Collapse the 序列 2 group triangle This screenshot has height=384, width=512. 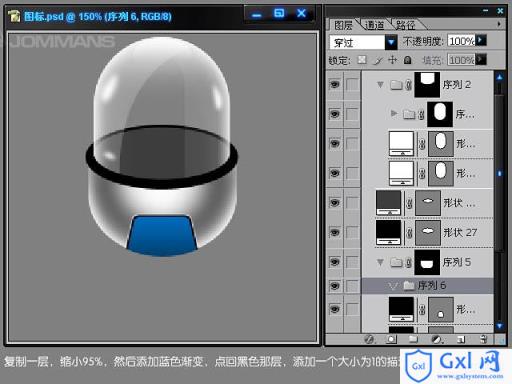click(x=380, y=85)
